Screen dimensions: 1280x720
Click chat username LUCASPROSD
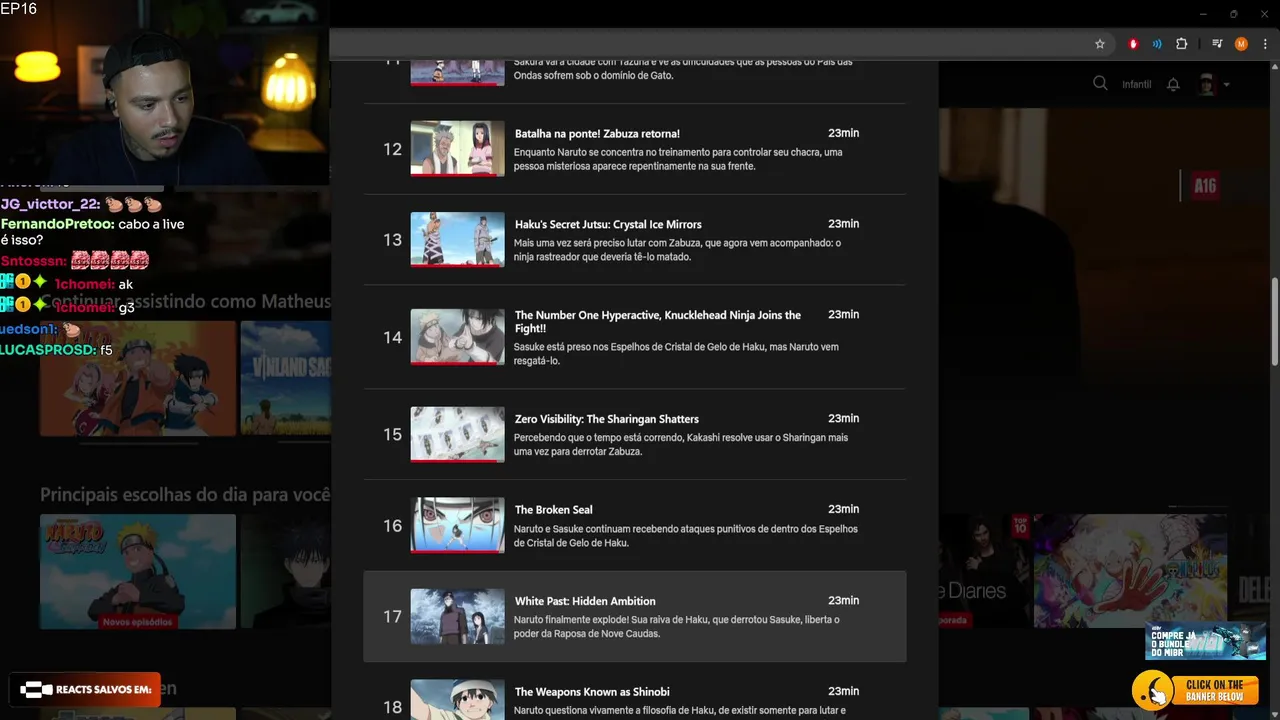[x=48, y=350]
